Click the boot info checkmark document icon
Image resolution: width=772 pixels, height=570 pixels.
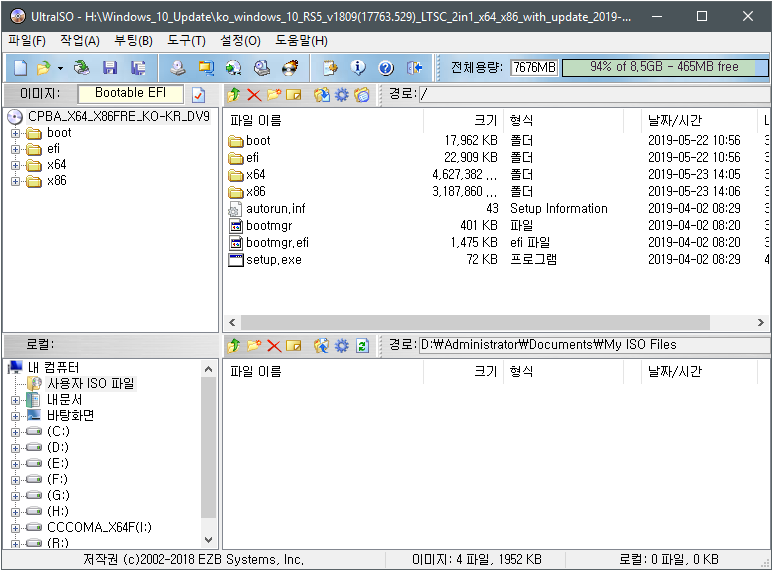(x=199, y=95)
